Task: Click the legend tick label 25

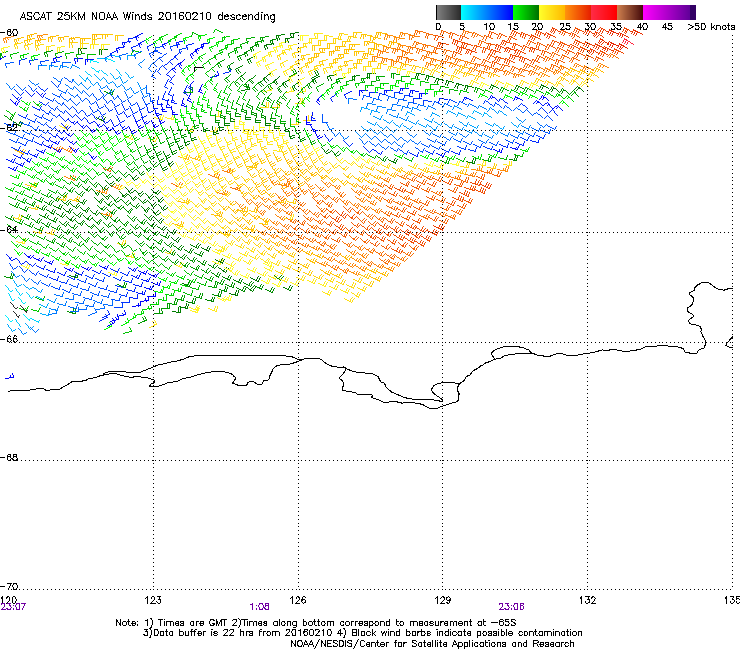Action: [565, 27]
